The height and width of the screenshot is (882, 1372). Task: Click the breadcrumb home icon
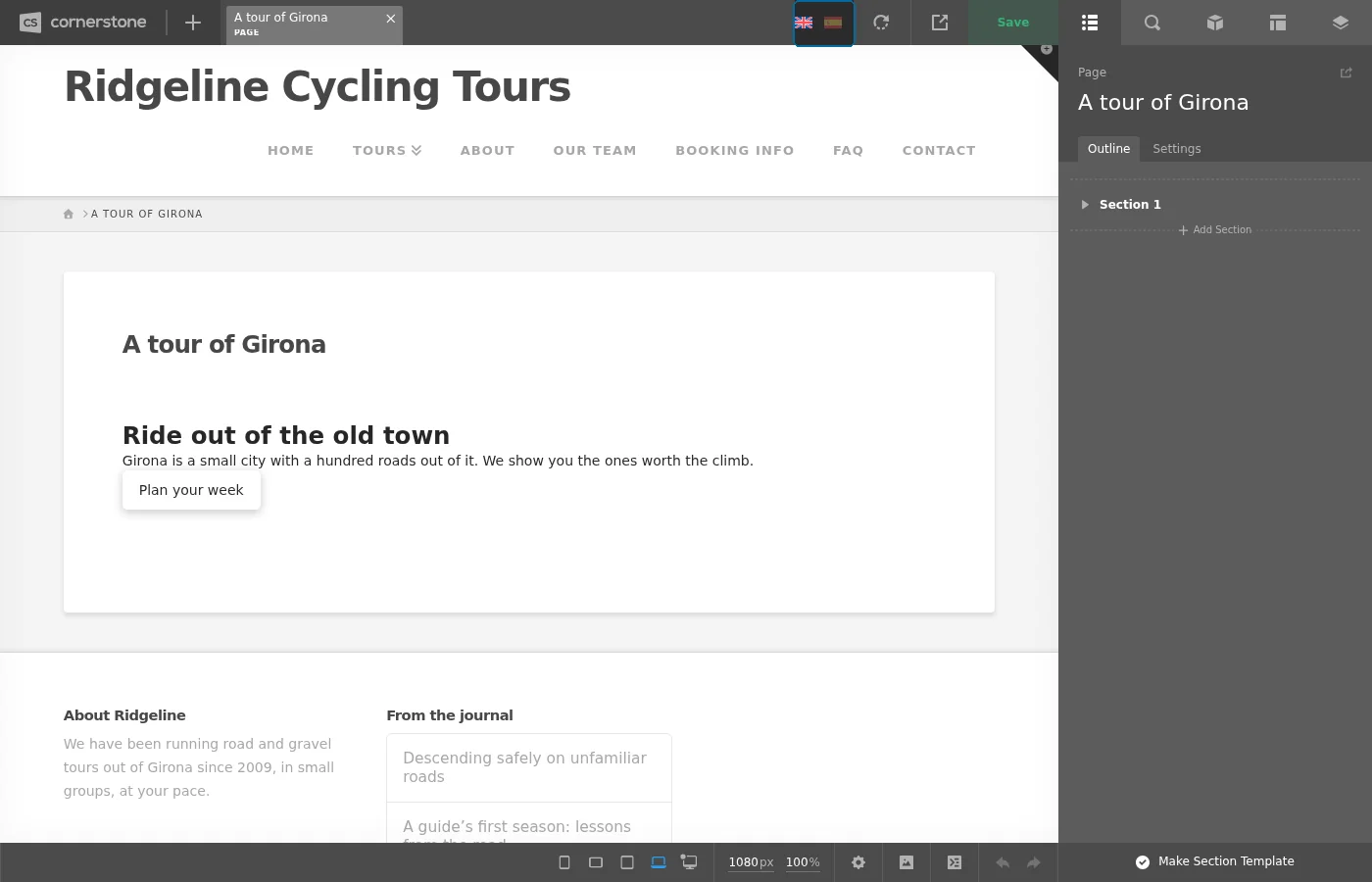(x=69, y=214)
